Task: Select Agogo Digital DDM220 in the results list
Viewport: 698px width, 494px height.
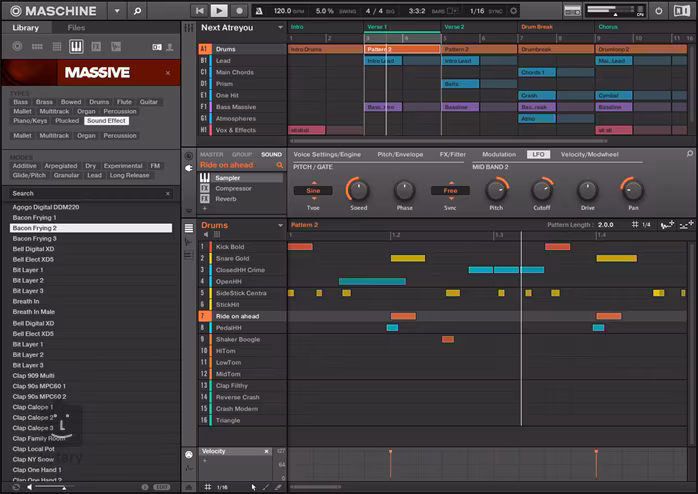Action: 91,207
